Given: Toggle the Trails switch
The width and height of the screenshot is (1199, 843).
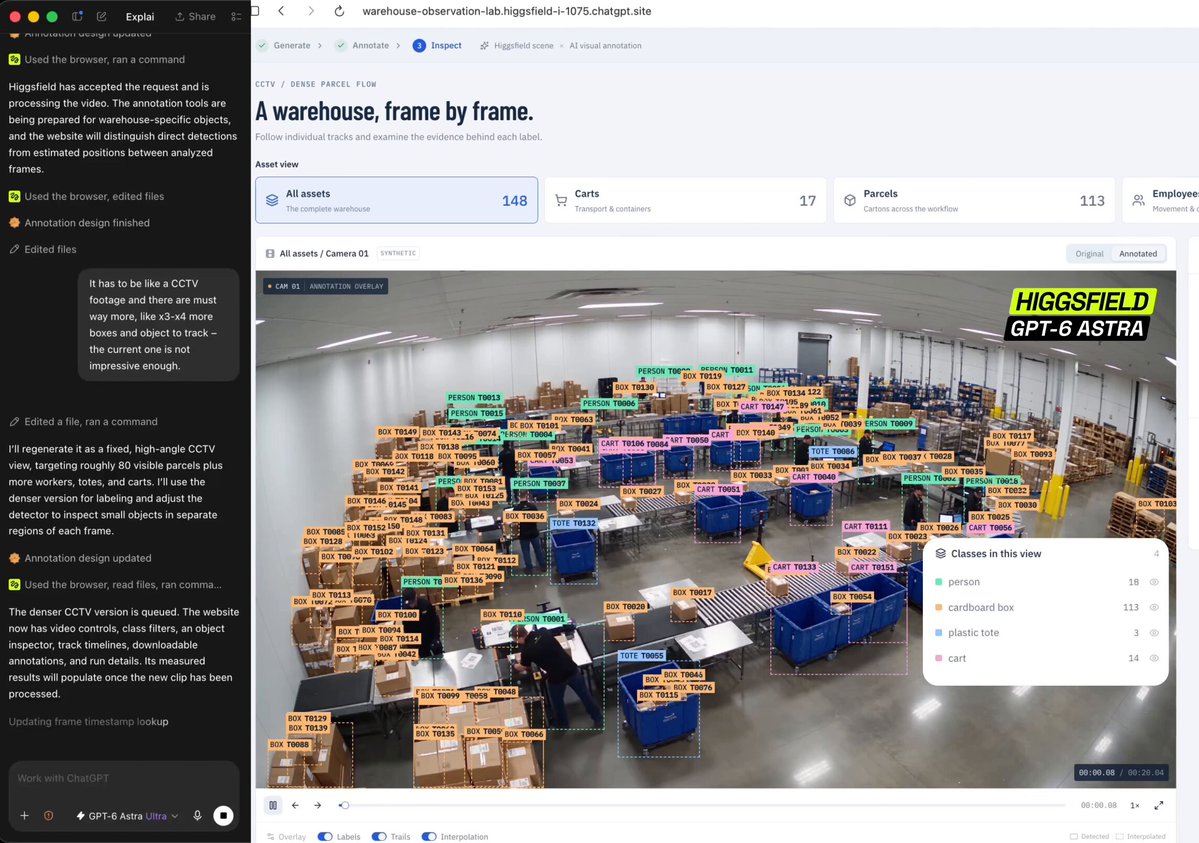Looking at the screenshot, I should point(379,837).
